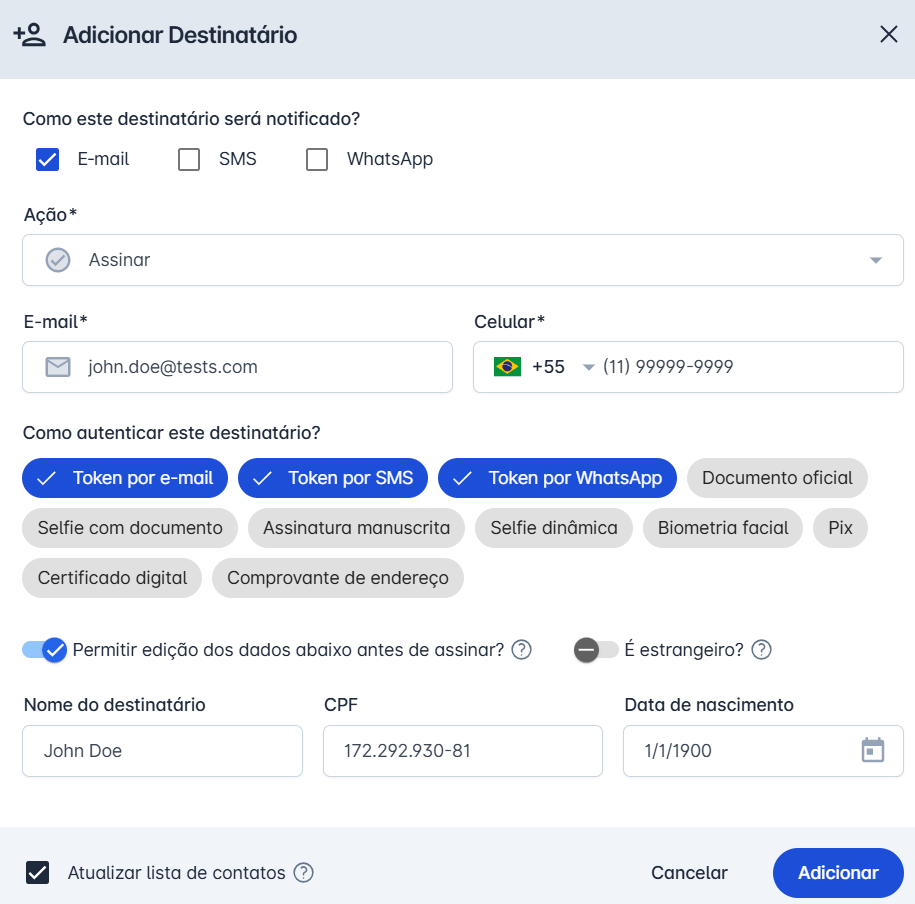Click the Adicionar button

click(x=837, y=873)
